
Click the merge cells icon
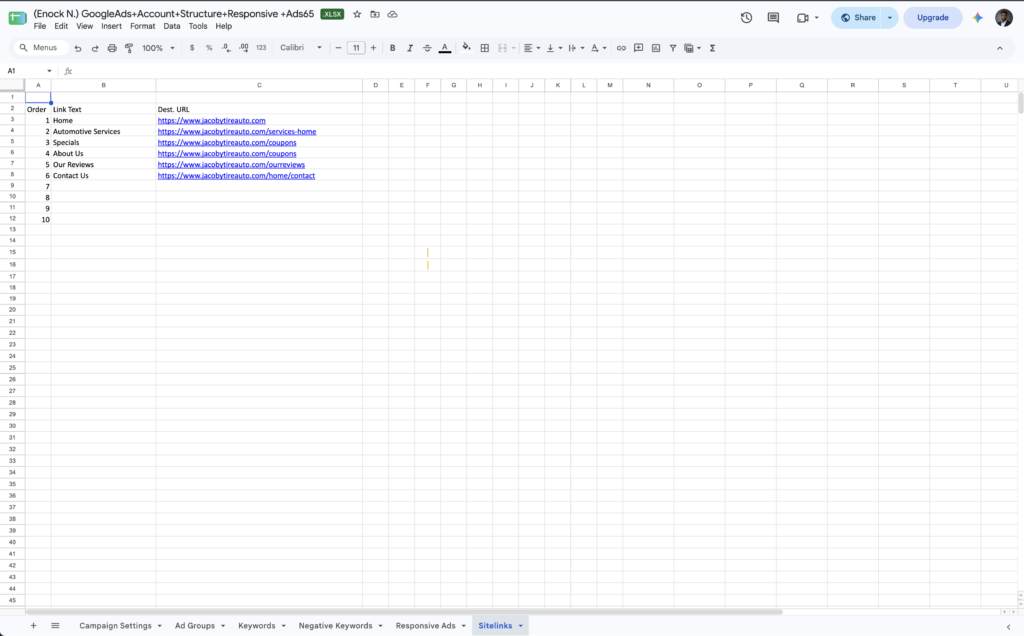coord(502,48)
